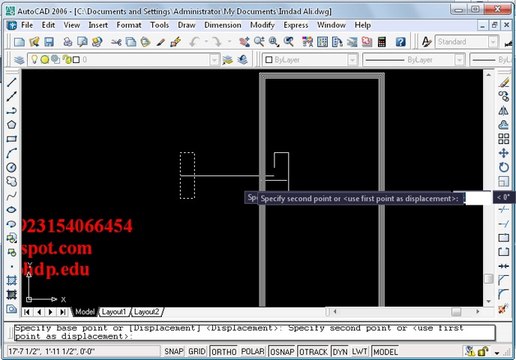Click the Plot printer icon
Image resolution: width=516 pixels, height=360 pixels.
pyautogui.click(x=68, y=42)
